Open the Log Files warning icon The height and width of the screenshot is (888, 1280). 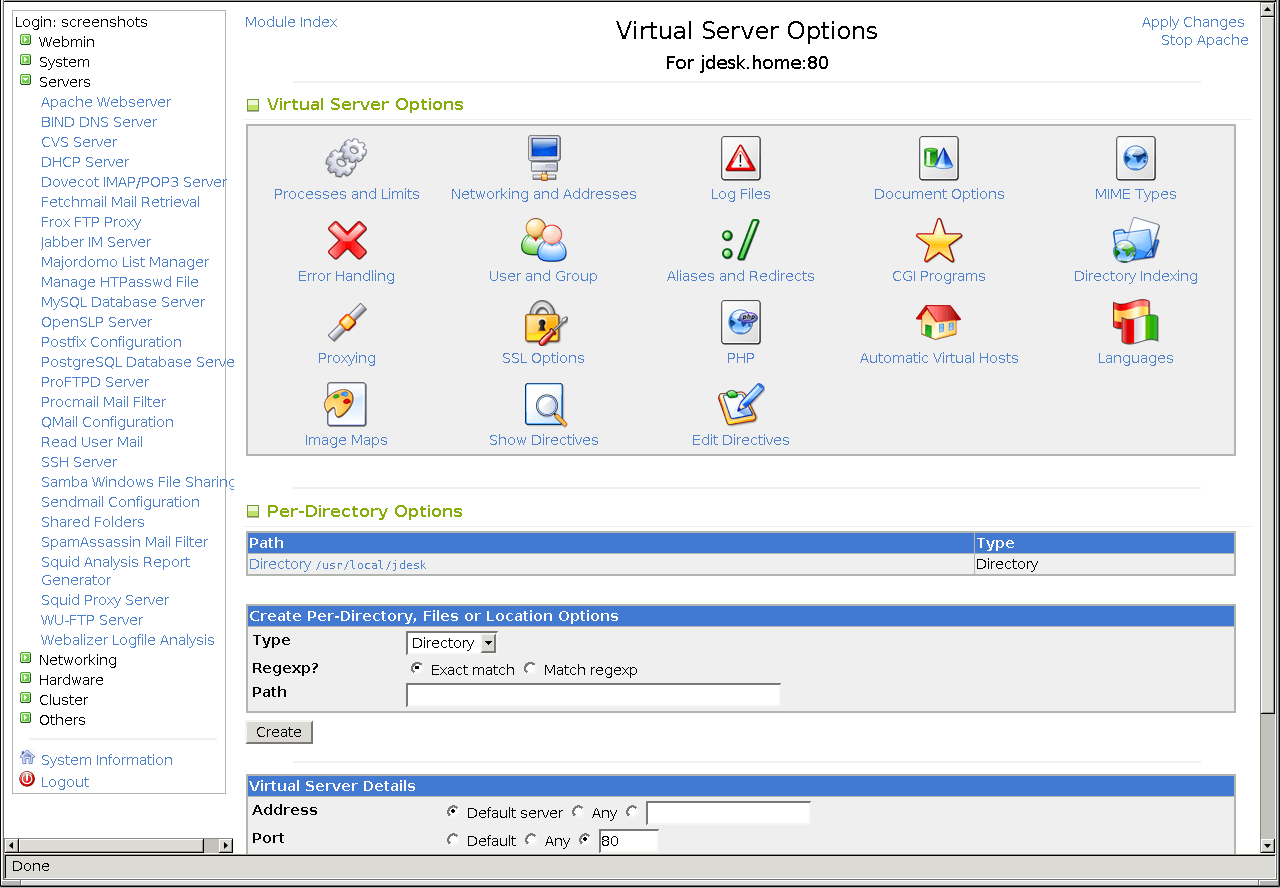point(740,158)
